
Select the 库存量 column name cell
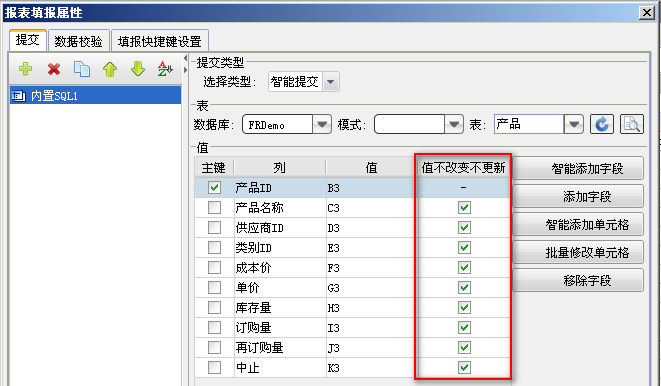tap(280, 308)
